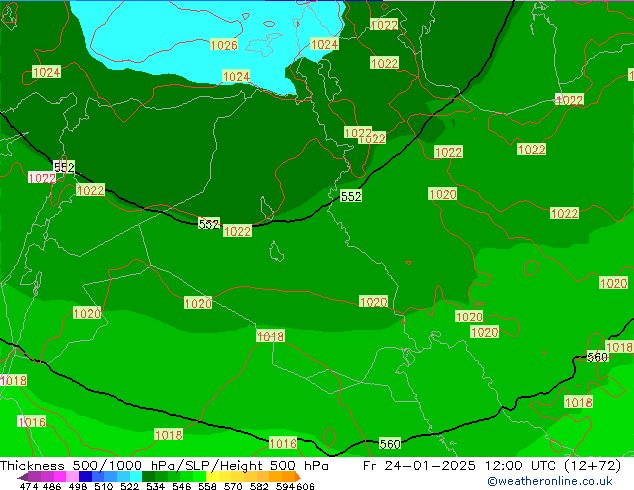The height and width of the screenshot is (490, 634).
Task: Click the 486 legend value
Action: (x=52, y=486)
